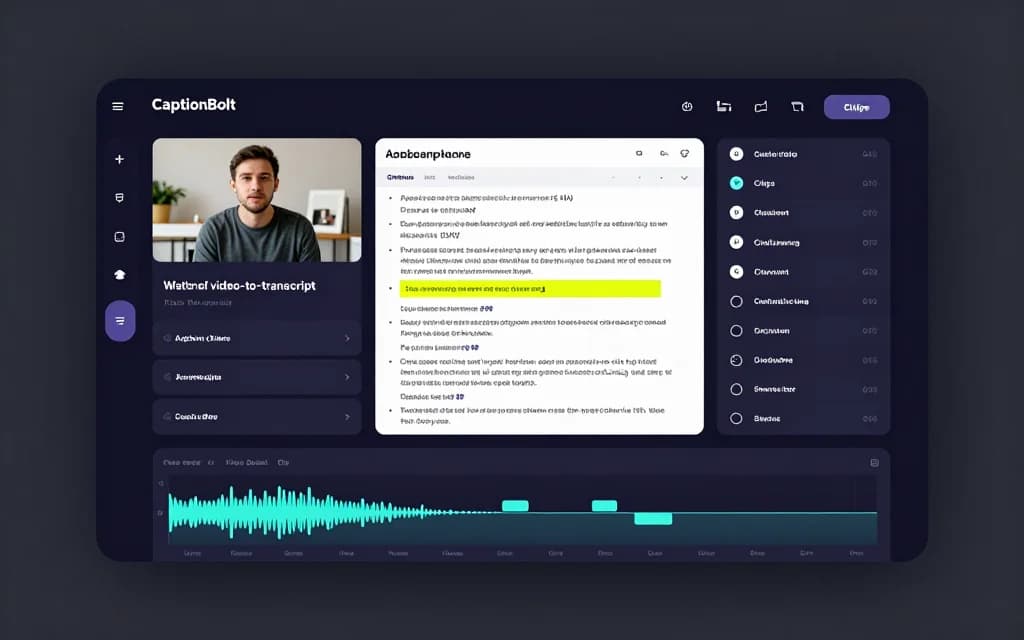Click the folder share icon in top bar
The height and width of the screenshot is (640, 1024).
tap(761, 106)
